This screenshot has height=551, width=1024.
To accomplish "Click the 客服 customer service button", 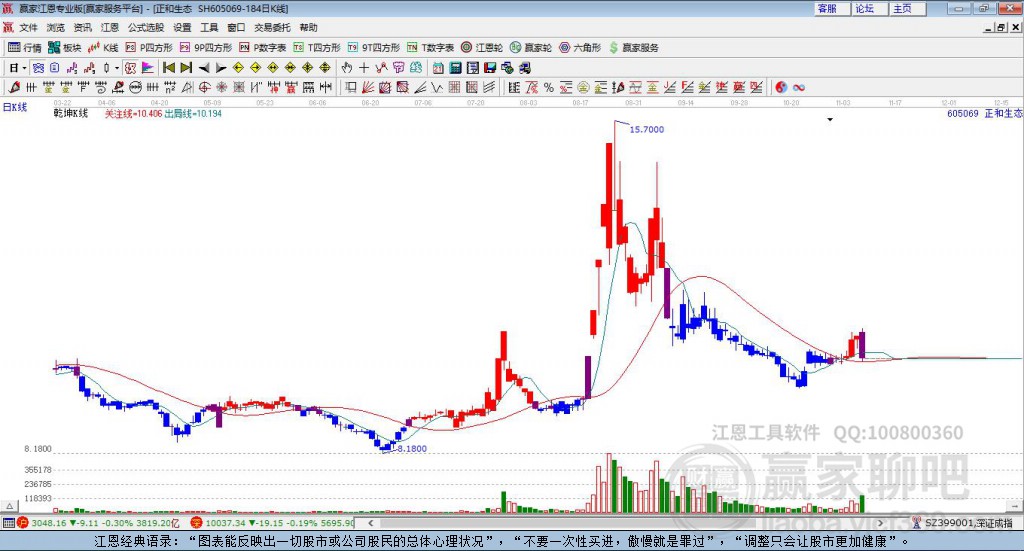I will pos(832,8).
